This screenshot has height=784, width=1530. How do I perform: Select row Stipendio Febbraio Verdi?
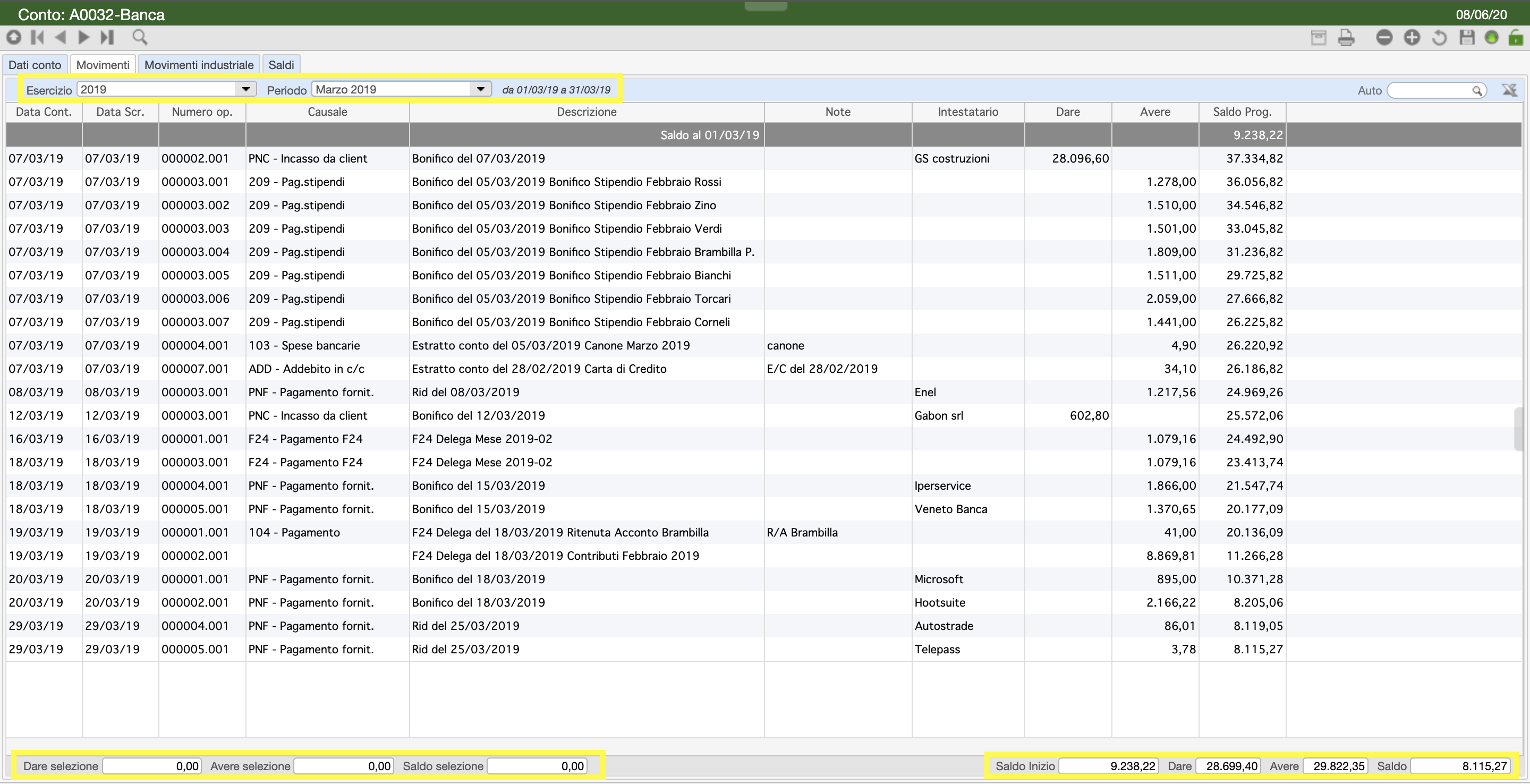pyautogui.click(x=764, y=228)
